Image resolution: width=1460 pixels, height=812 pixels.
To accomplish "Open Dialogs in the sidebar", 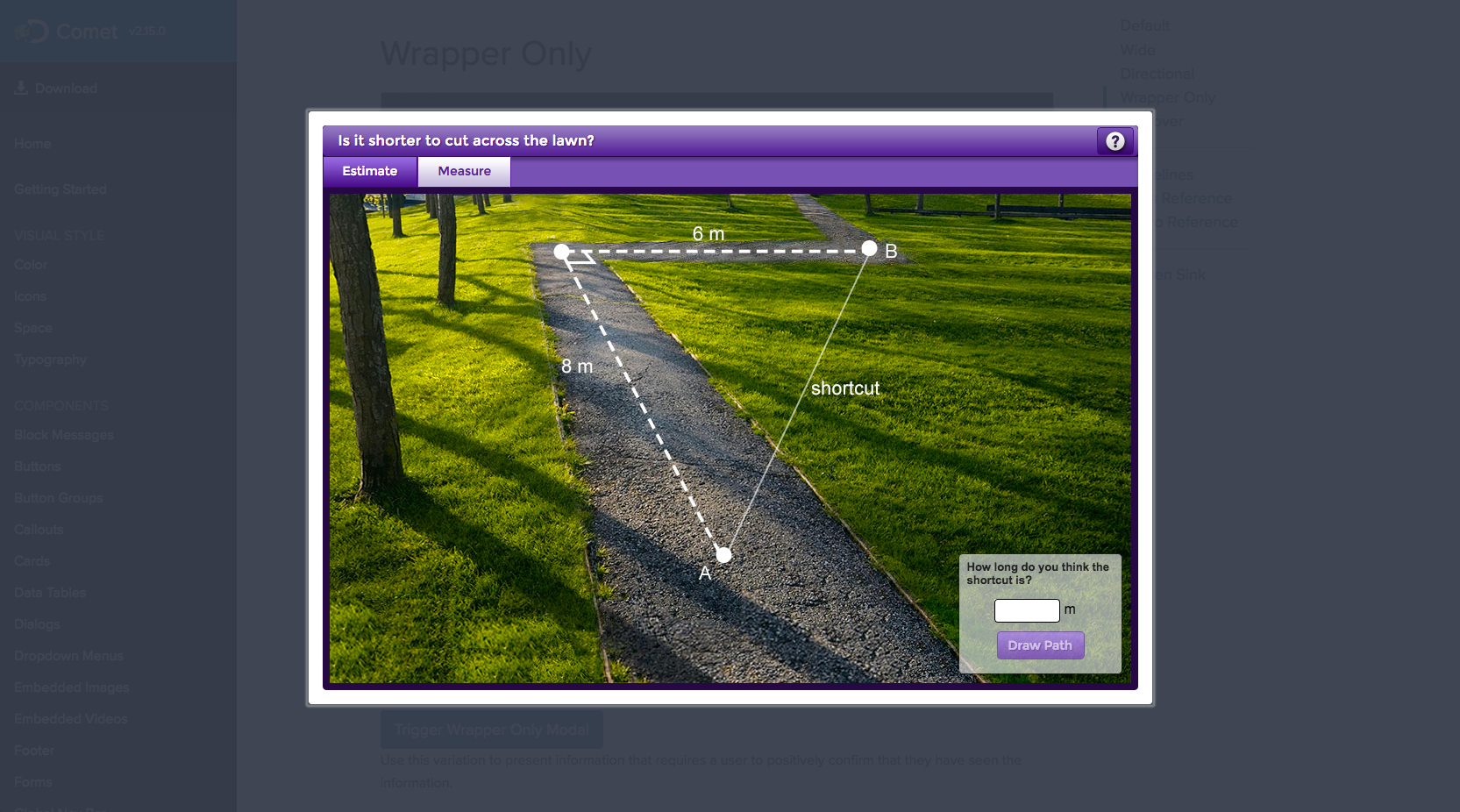I will (37, 624).
